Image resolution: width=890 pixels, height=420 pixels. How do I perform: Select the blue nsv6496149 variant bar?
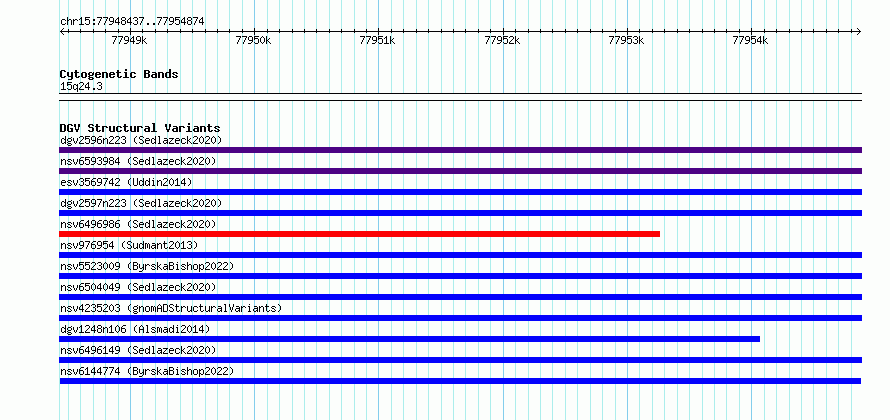click(x=460, y=360)
